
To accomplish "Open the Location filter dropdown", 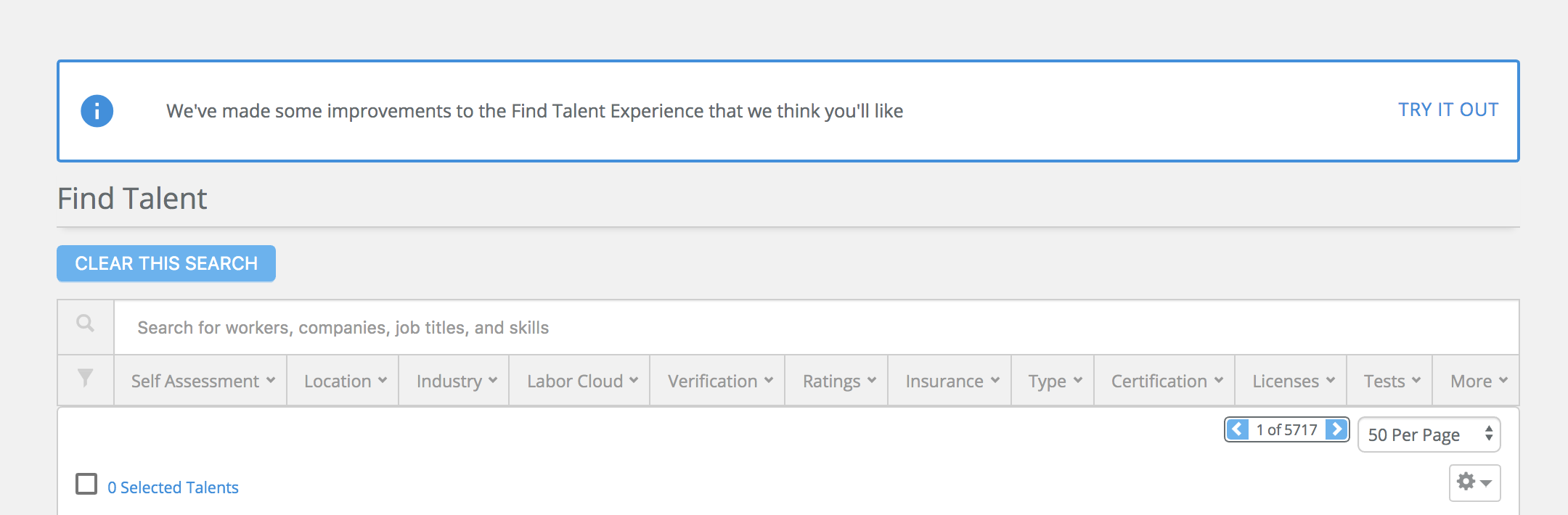I will 345,381.
